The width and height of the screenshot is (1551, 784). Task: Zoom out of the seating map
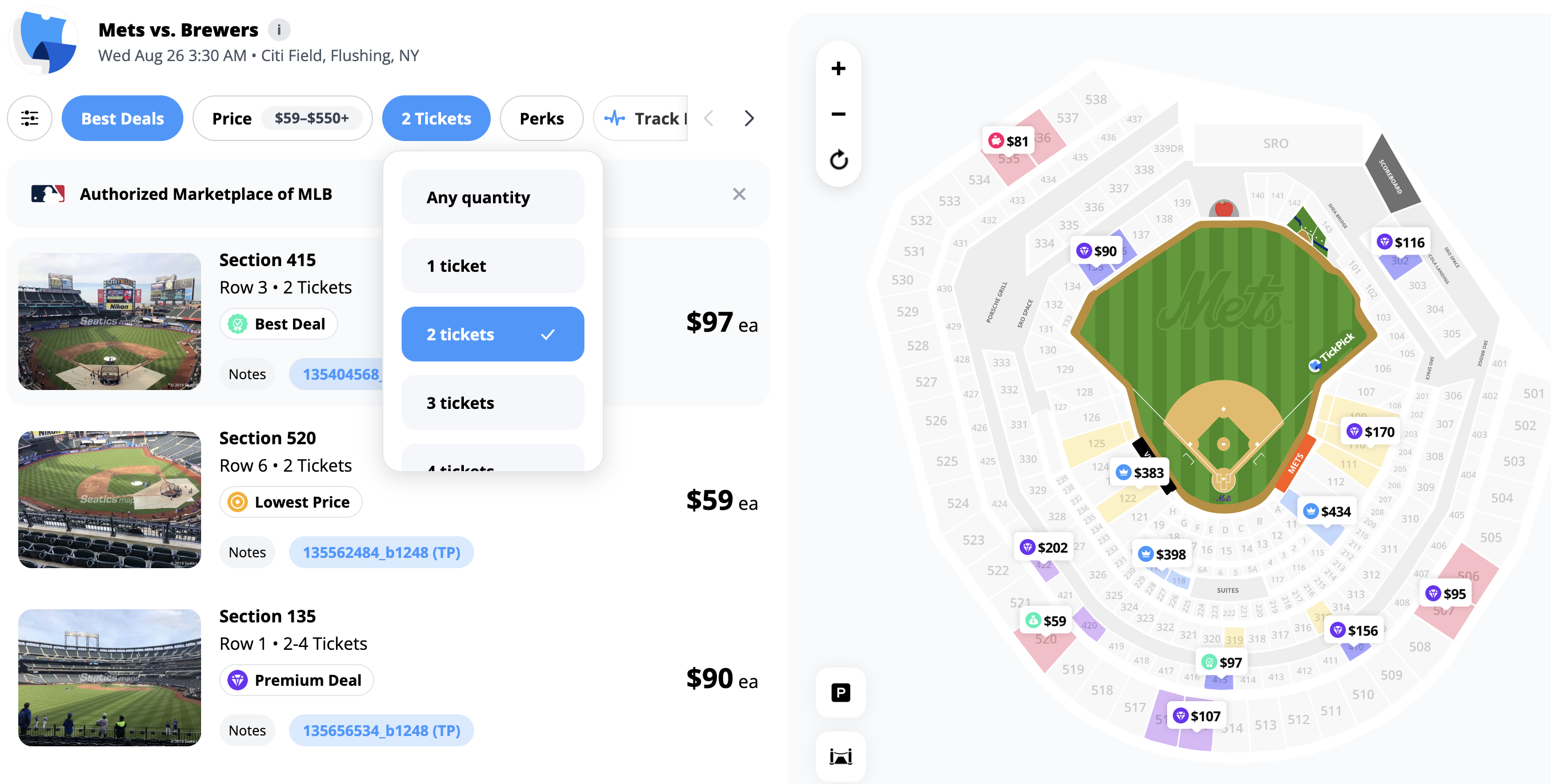pos(838,114)
